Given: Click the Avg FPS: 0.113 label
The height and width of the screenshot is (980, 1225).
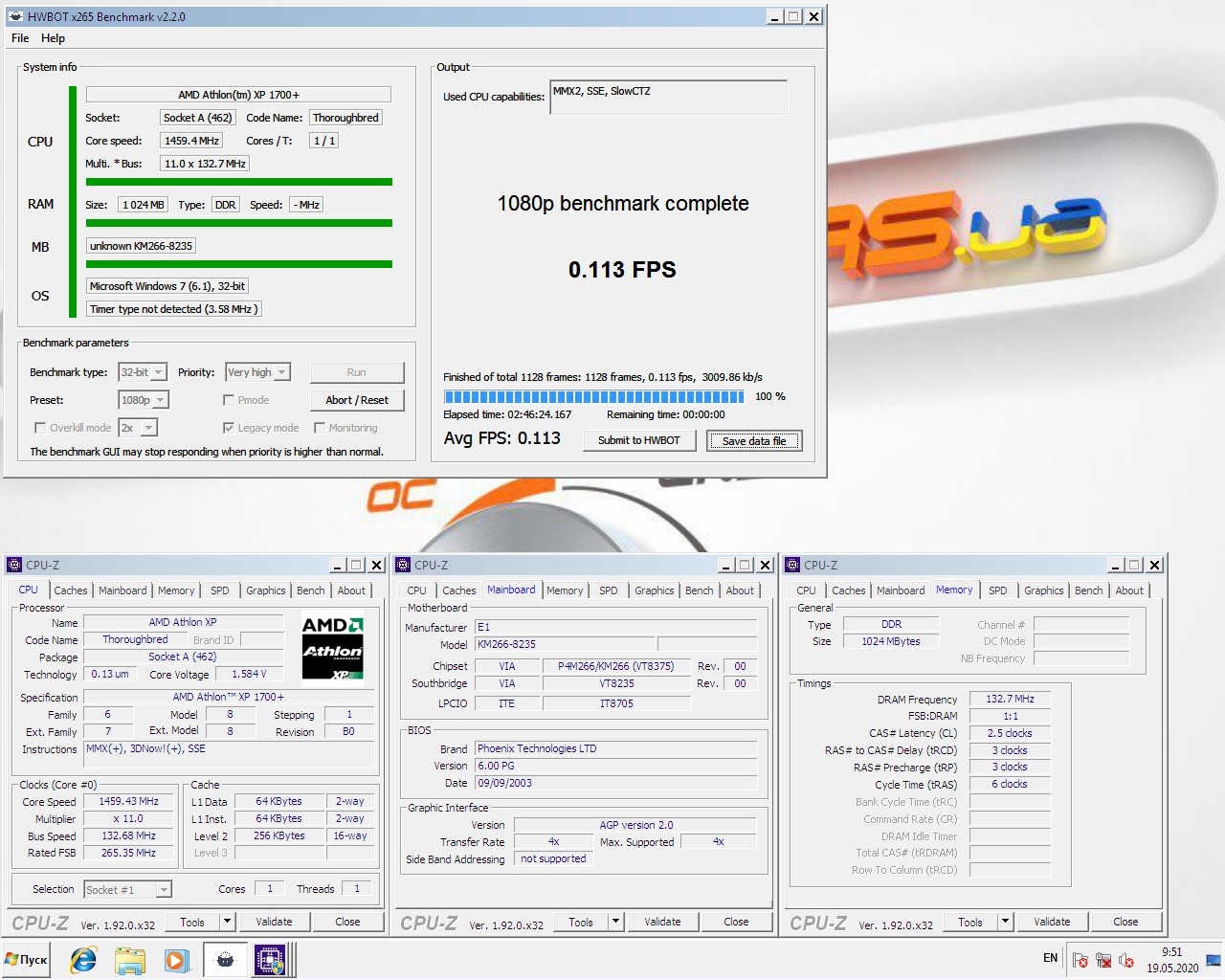Looking at the screenshot, I should point(502,438).
